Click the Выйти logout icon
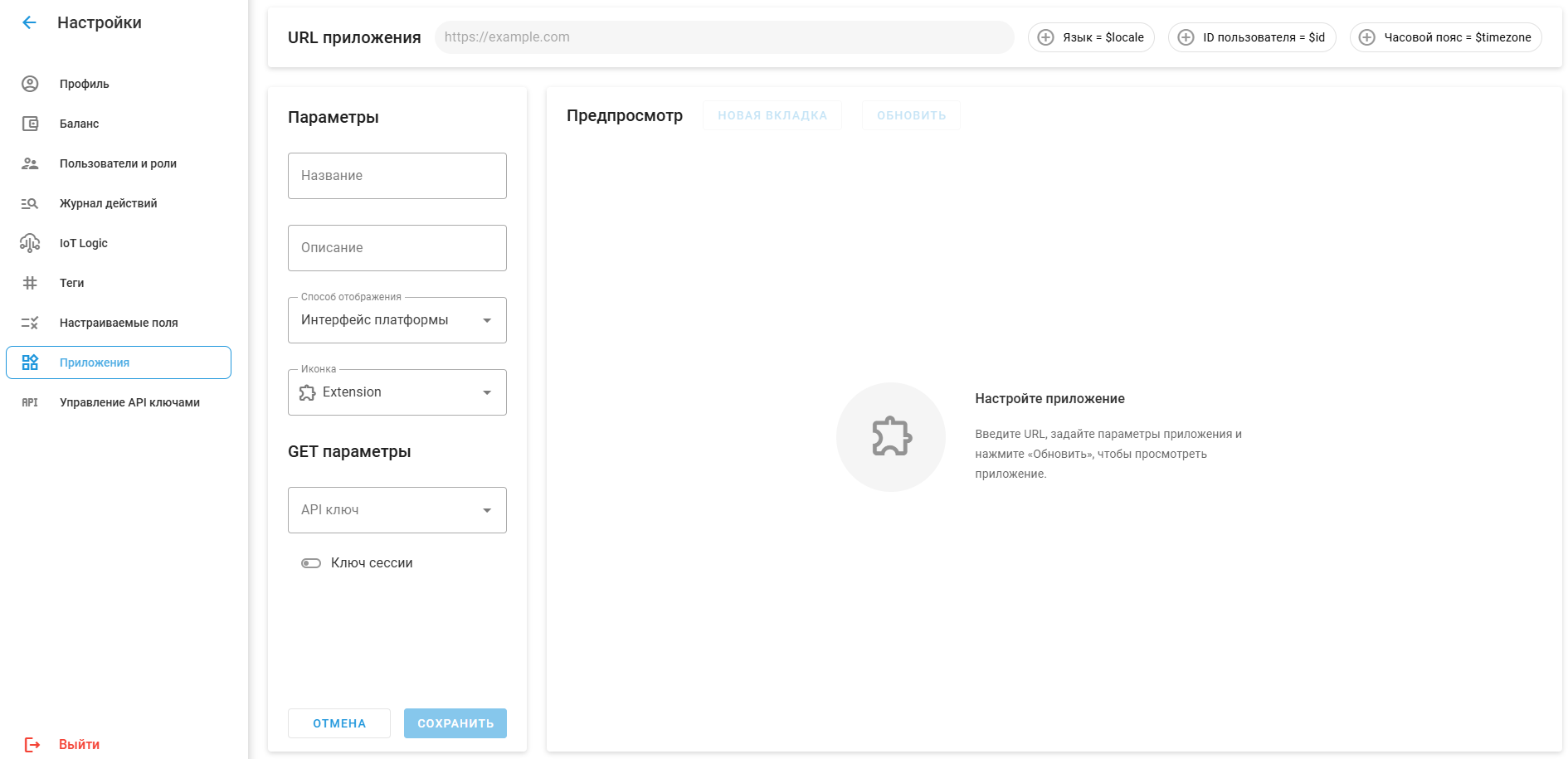The image size is (1568, 759). pos(32,744)
